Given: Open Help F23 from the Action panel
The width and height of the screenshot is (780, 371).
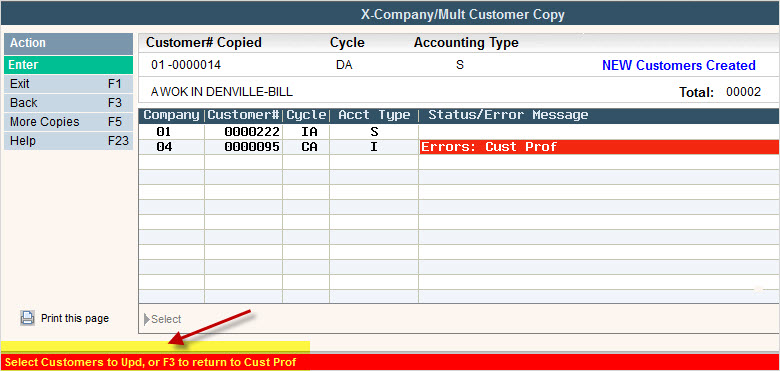Looking at the screenshot, I should (69, 141).
